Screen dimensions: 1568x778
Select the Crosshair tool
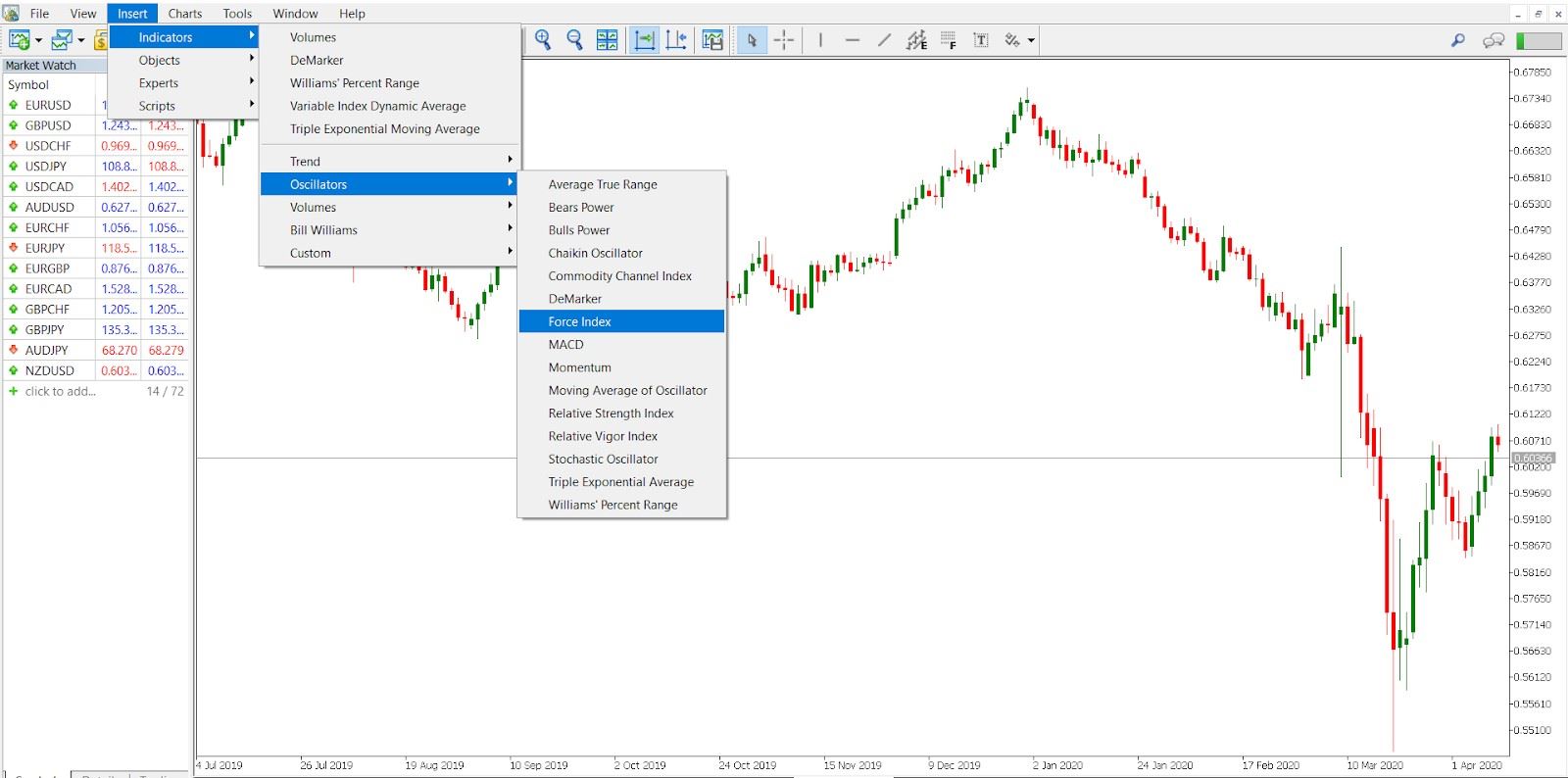pos(784,40)
